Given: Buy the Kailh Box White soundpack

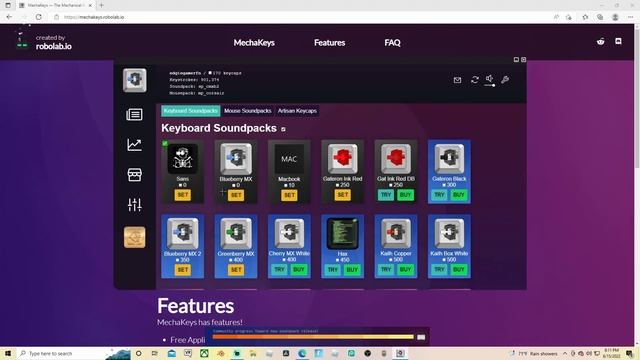Looking at the screenshot, I should tap(459, 269).
